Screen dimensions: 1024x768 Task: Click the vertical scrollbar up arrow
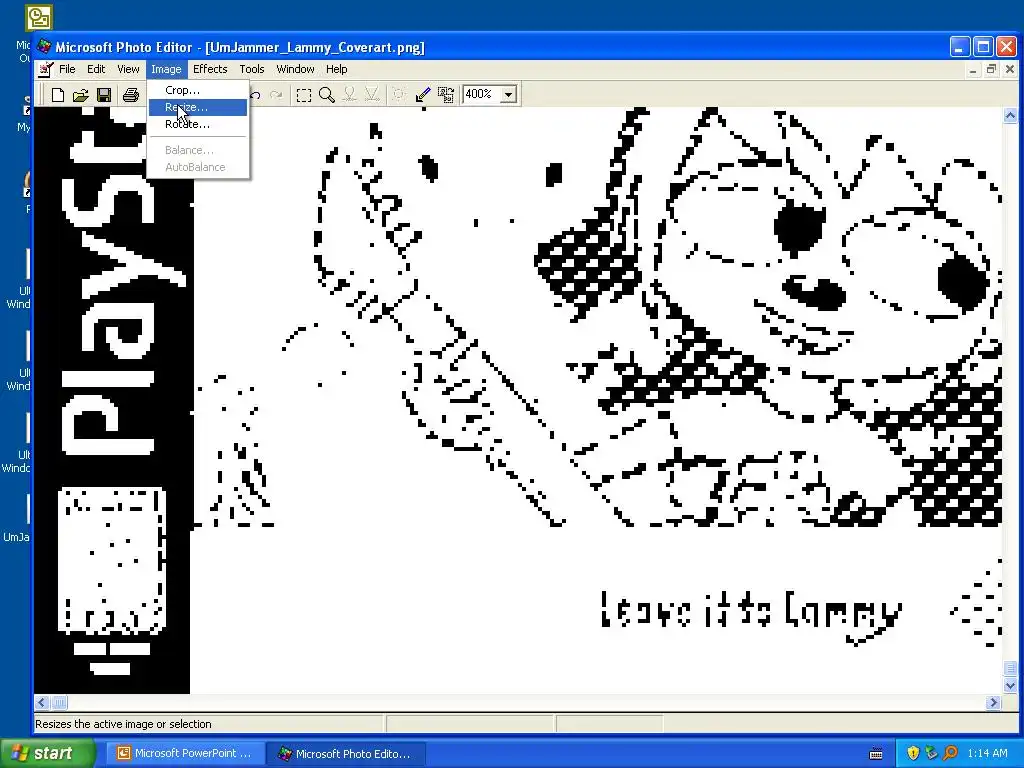[1010, 116]
